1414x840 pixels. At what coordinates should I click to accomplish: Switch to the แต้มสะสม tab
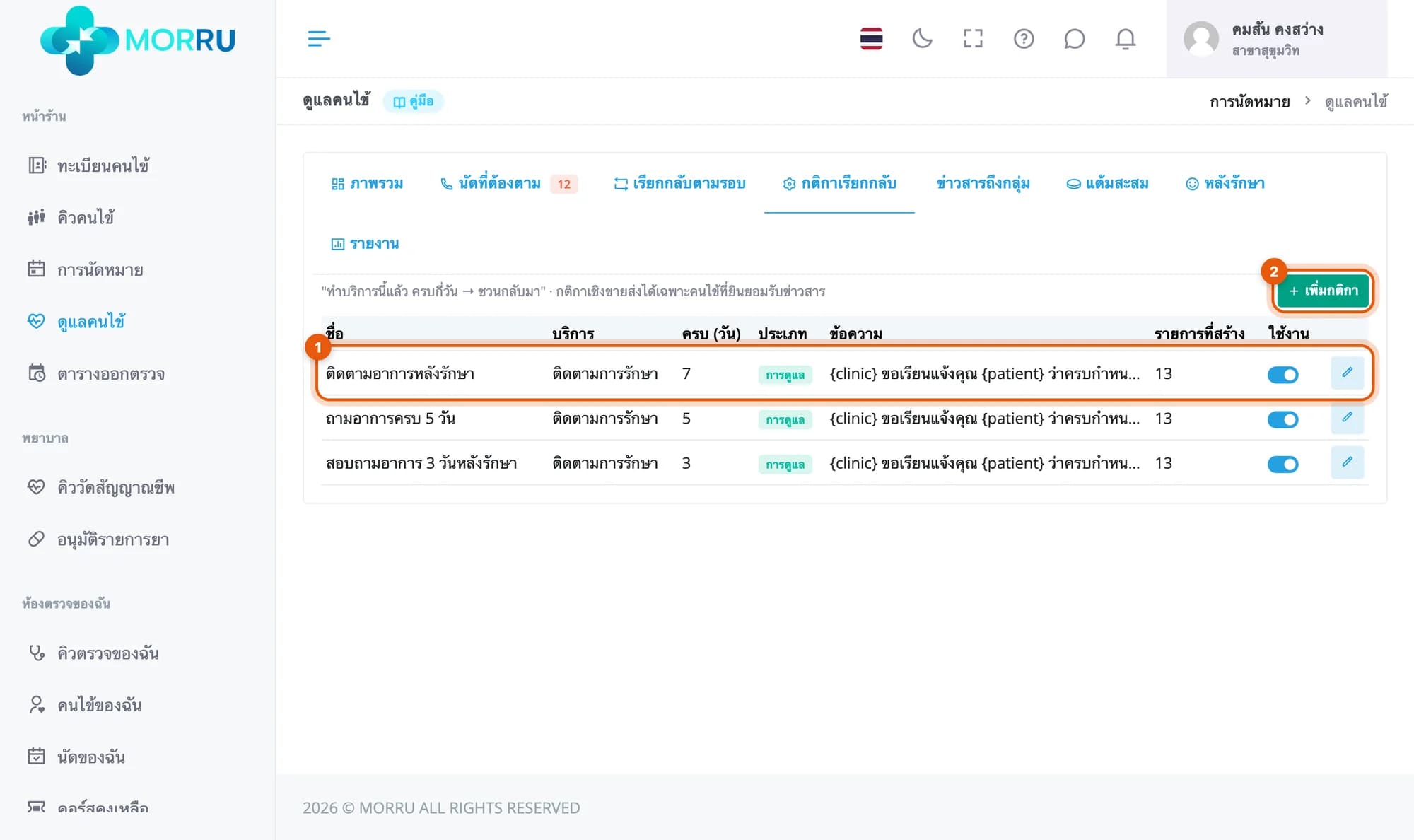(1107, 184)
